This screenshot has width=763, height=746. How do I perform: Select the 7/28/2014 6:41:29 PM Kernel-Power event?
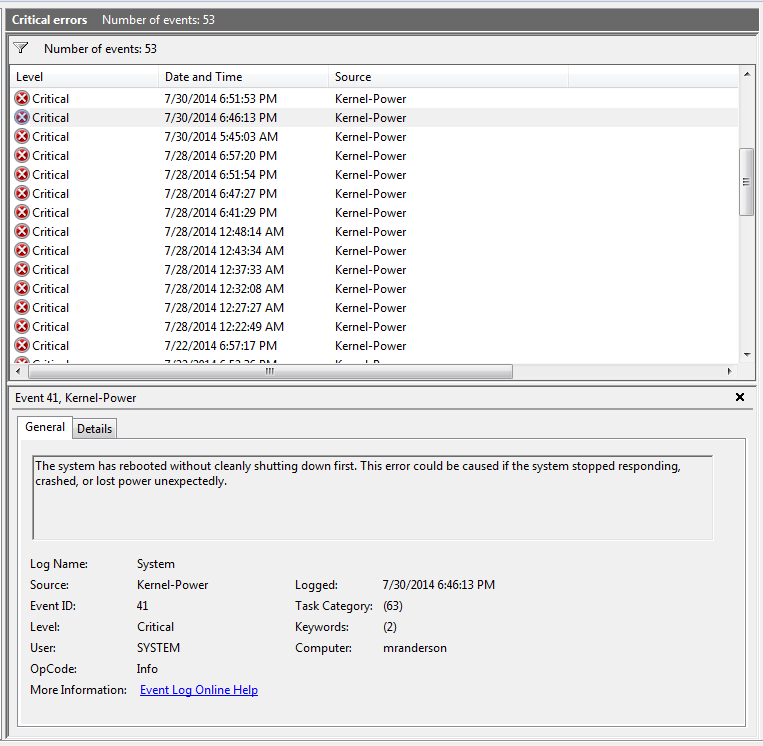coord(374,213)
